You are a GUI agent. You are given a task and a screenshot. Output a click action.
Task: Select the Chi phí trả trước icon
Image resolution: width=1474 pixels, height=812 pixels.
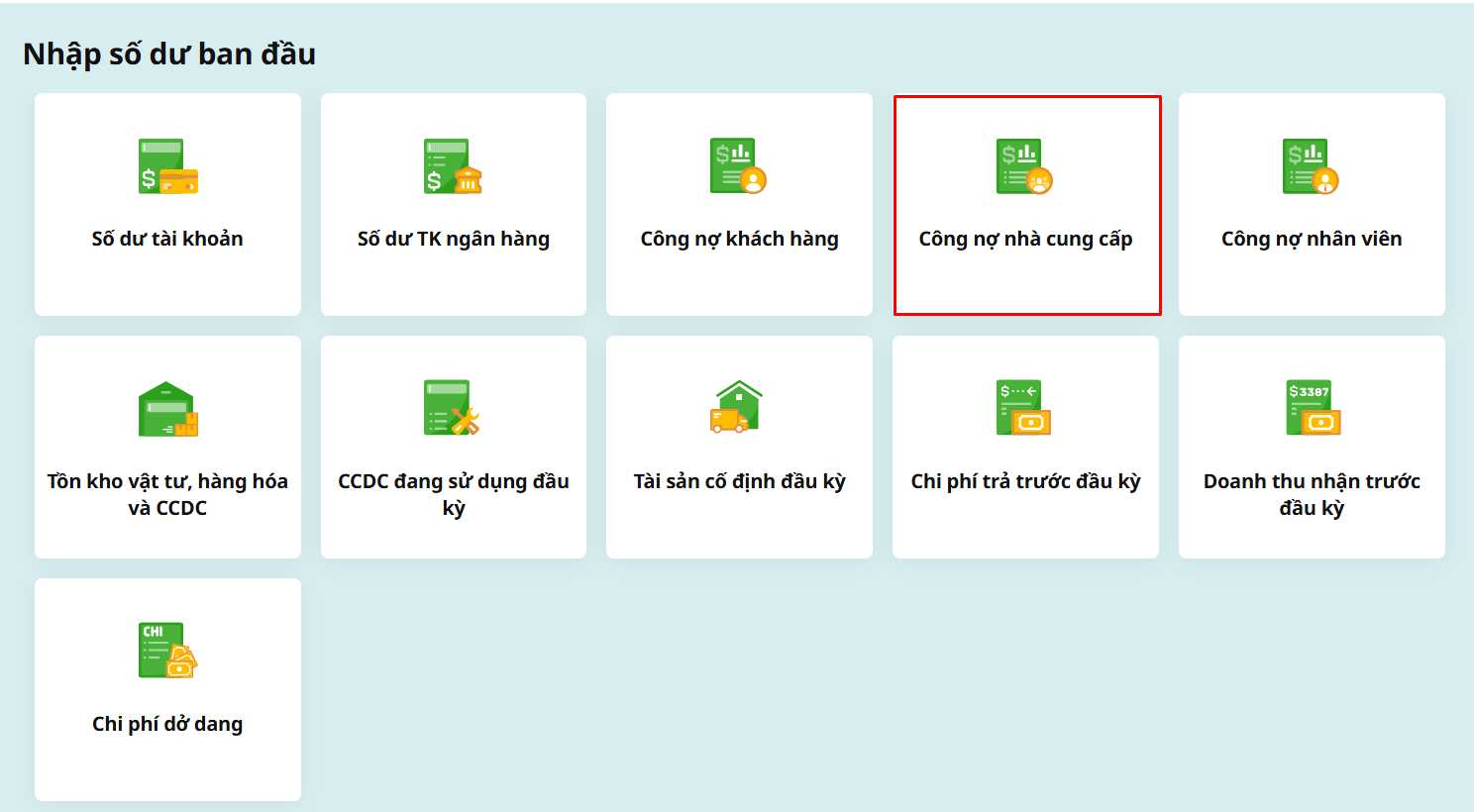(1024, 408)
